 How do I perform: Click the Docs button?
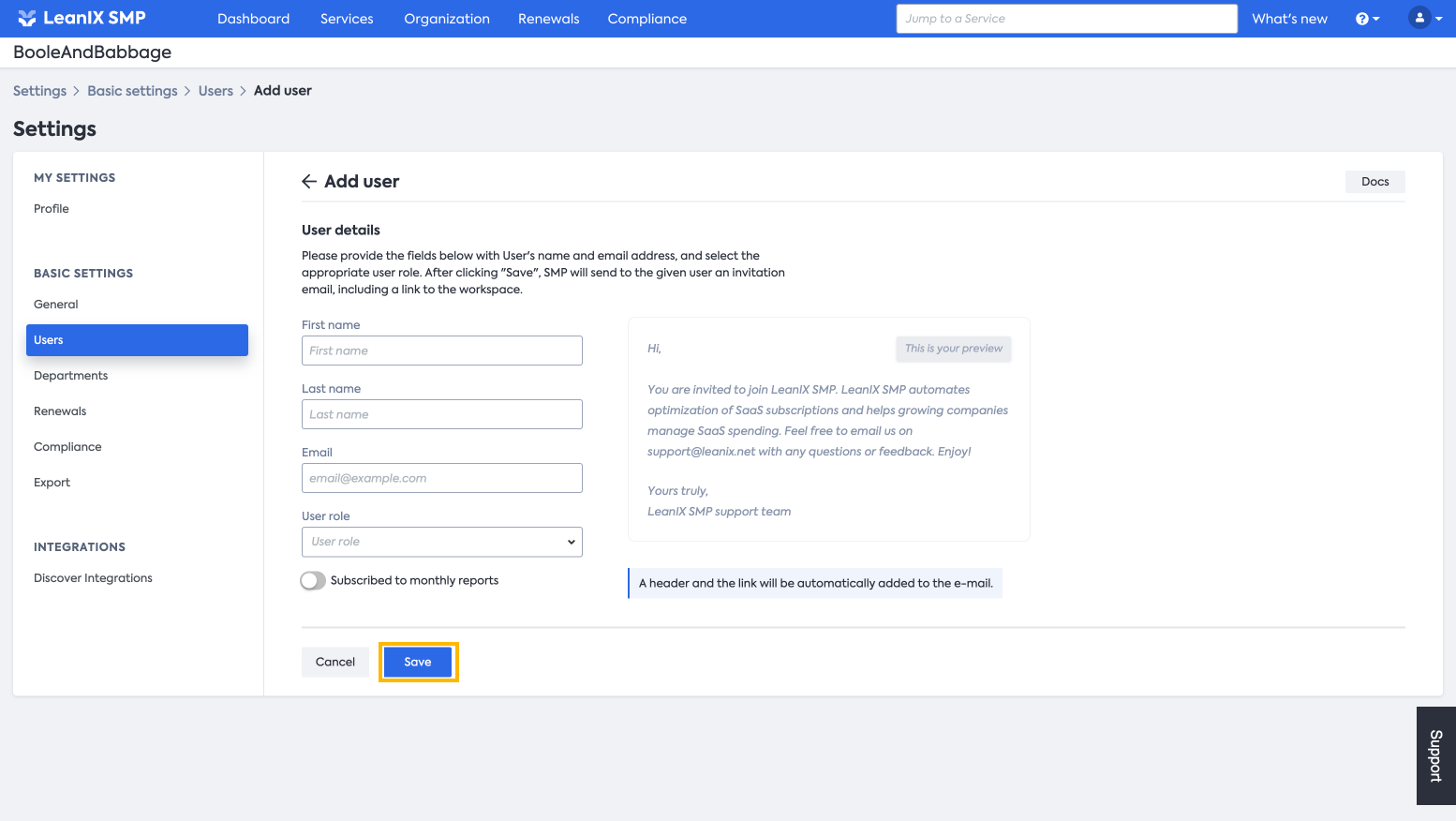coord(1375,182)
